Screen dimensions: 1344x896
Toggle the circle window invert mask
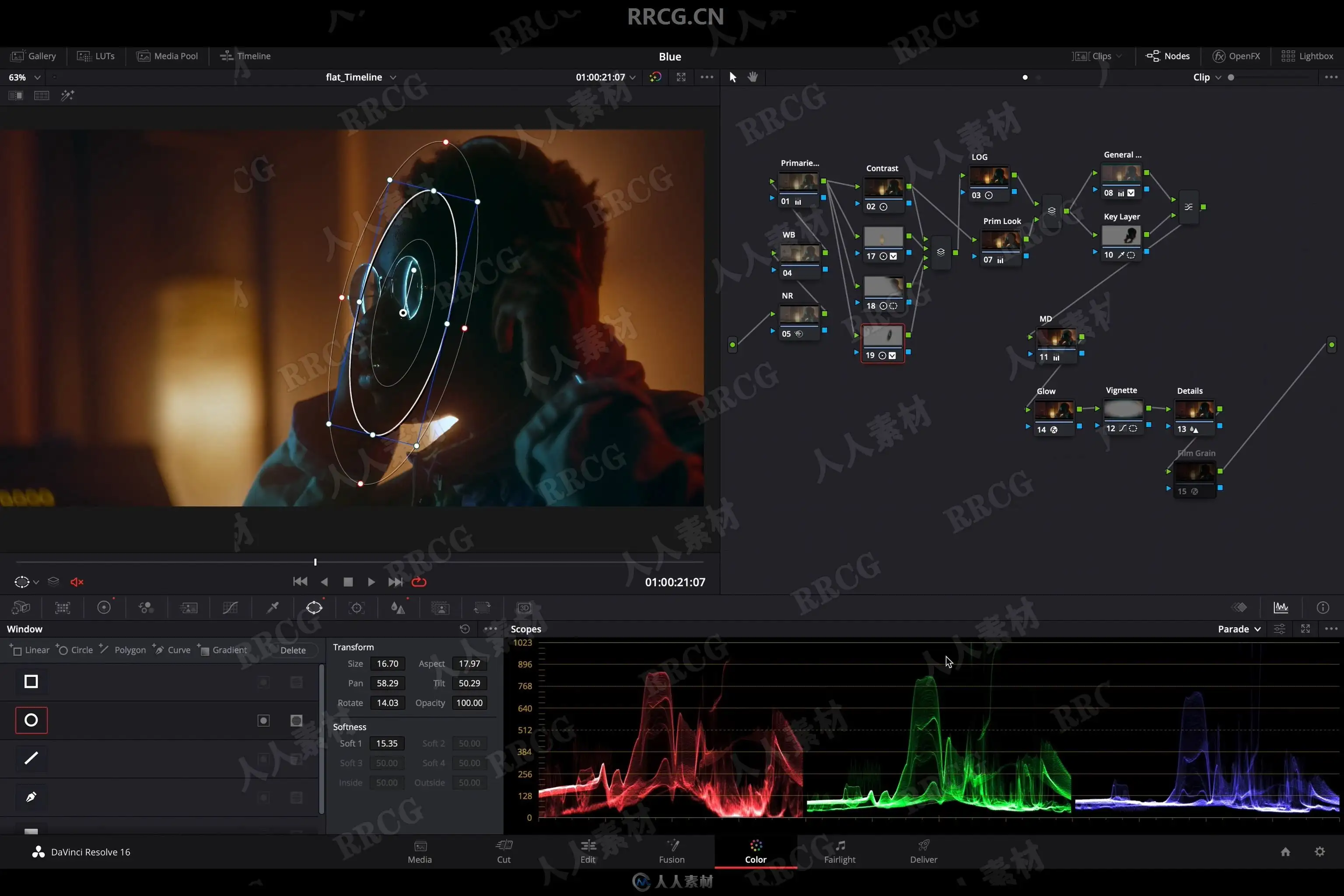tap(263, 721)
